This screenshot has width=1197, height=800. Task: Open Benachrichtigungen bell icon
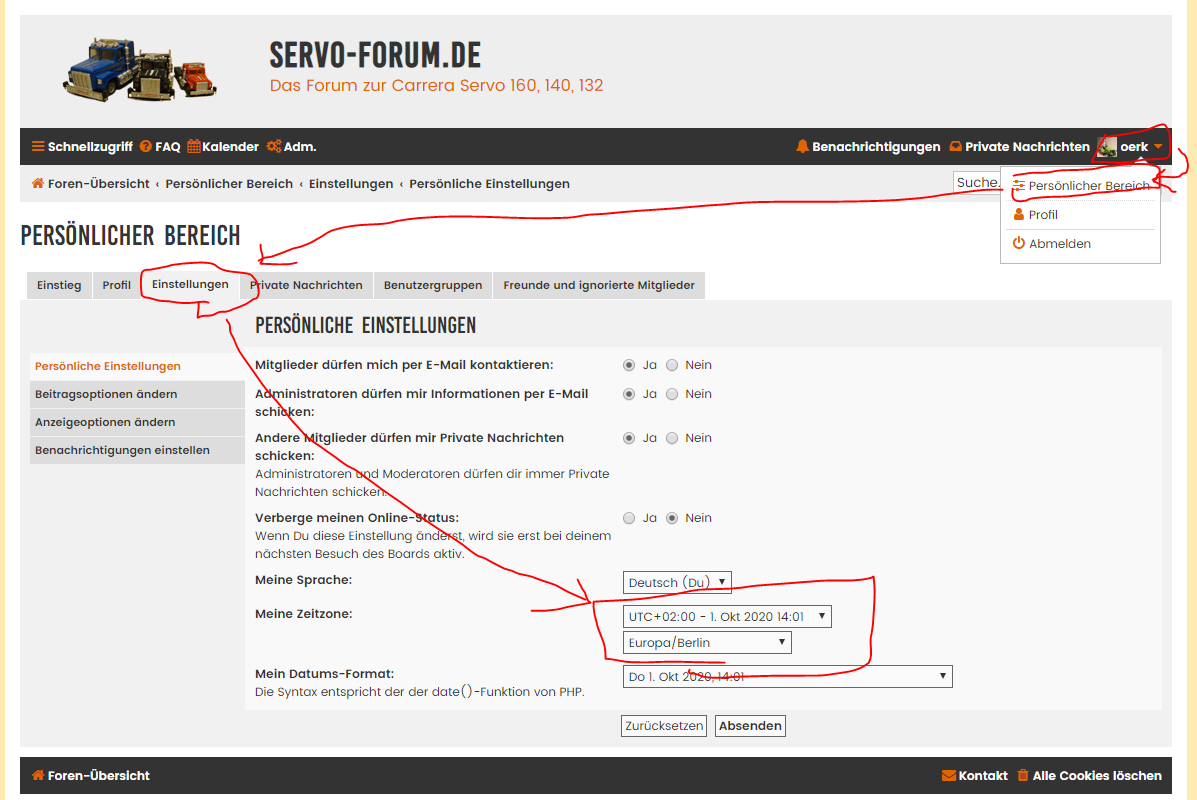(802, 147)
